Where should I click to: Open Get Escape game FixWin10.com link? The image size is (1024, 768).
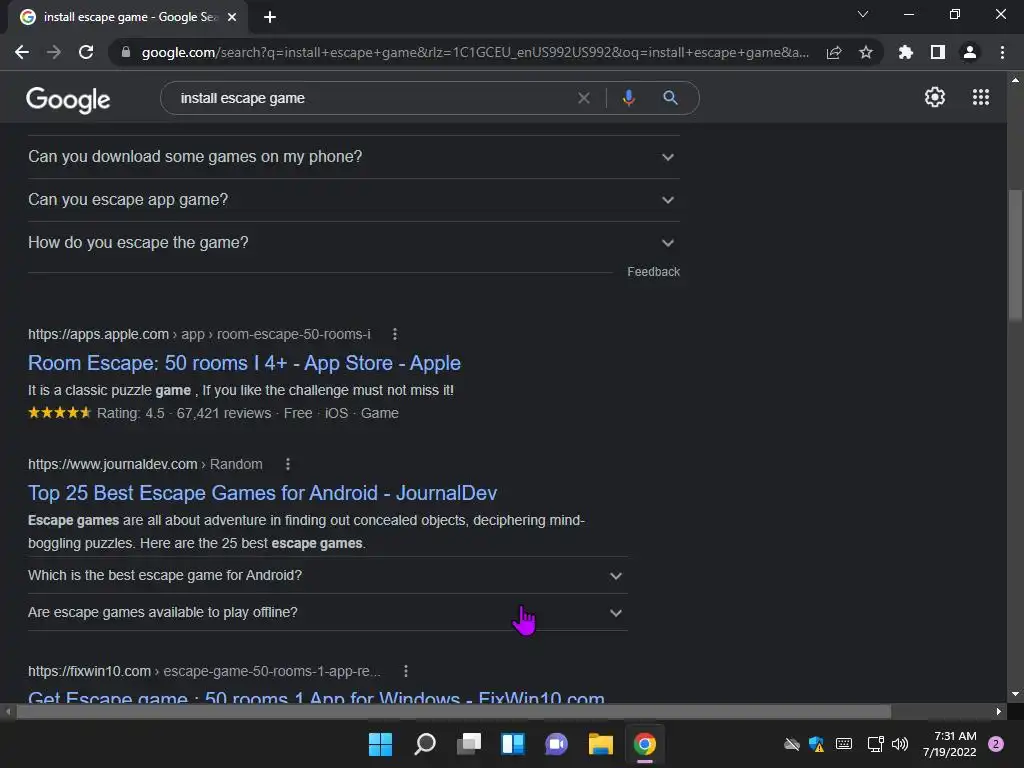(x=316, y=696)
